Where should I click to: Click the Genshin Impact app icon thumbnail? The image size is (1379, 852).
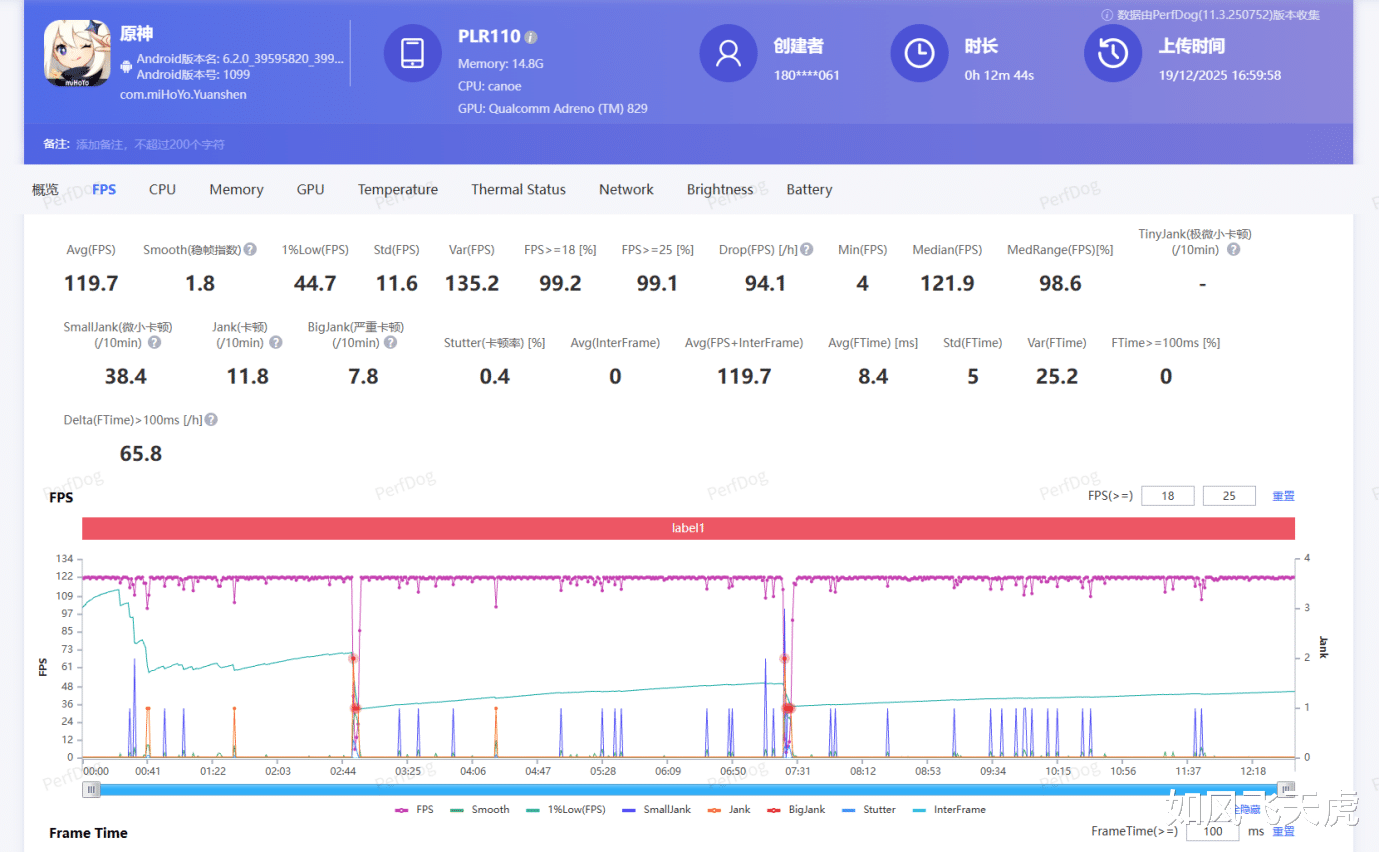(x=77, y=53)
